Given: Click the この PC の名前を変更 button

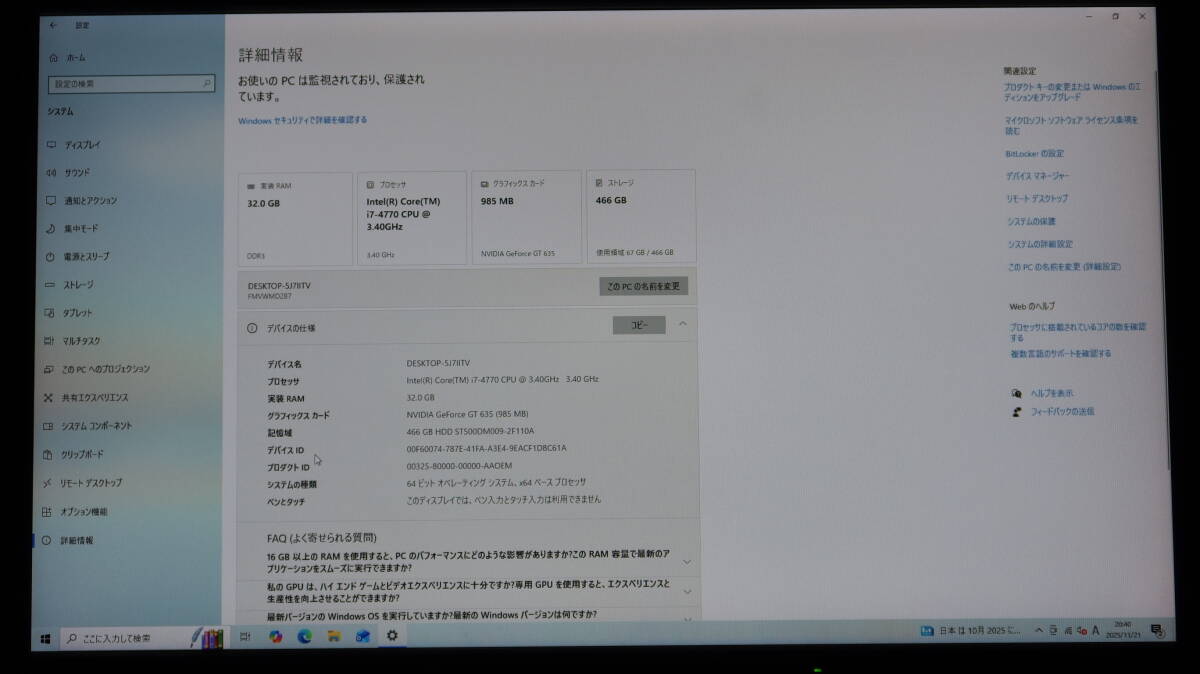Looking at the screenshot, I should coord(644,286).
